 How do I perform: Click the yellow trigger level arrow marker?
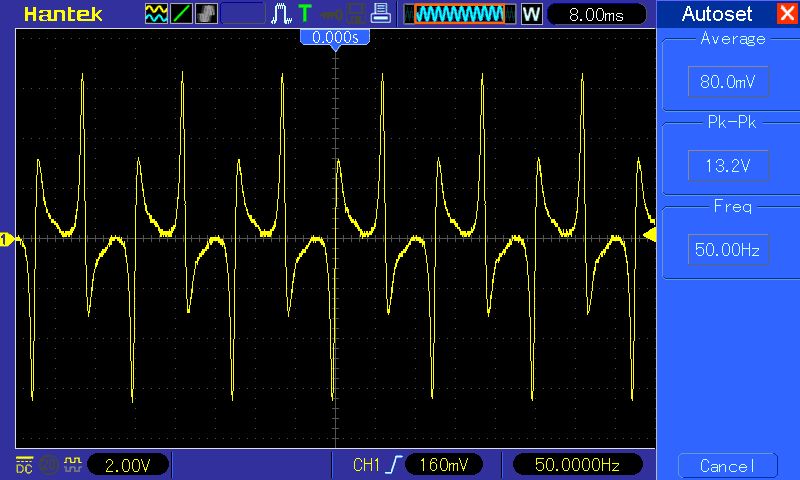click(x=649, y=235)
